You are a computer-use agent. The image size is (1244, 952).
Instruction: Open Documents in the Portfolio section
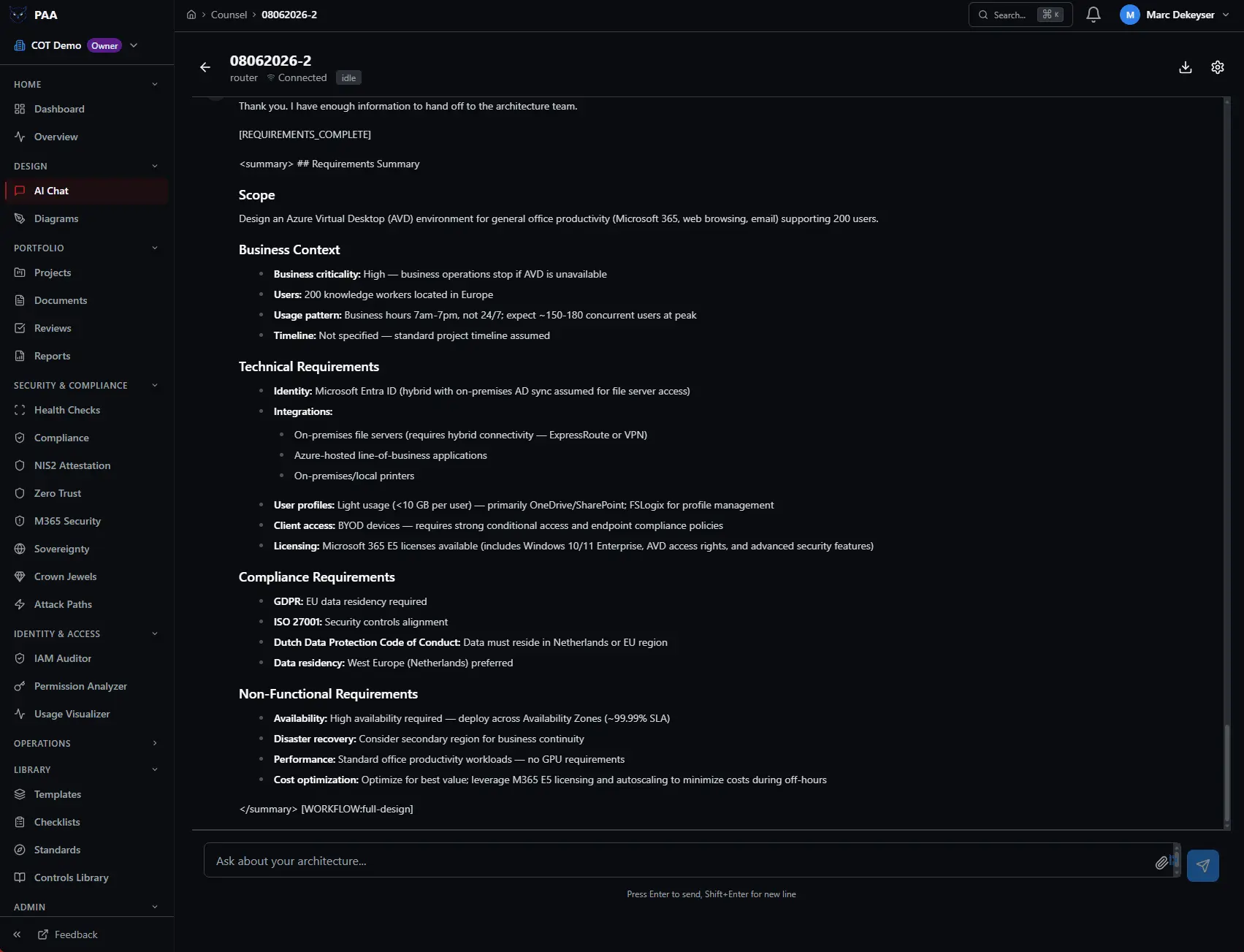[87, 300]
